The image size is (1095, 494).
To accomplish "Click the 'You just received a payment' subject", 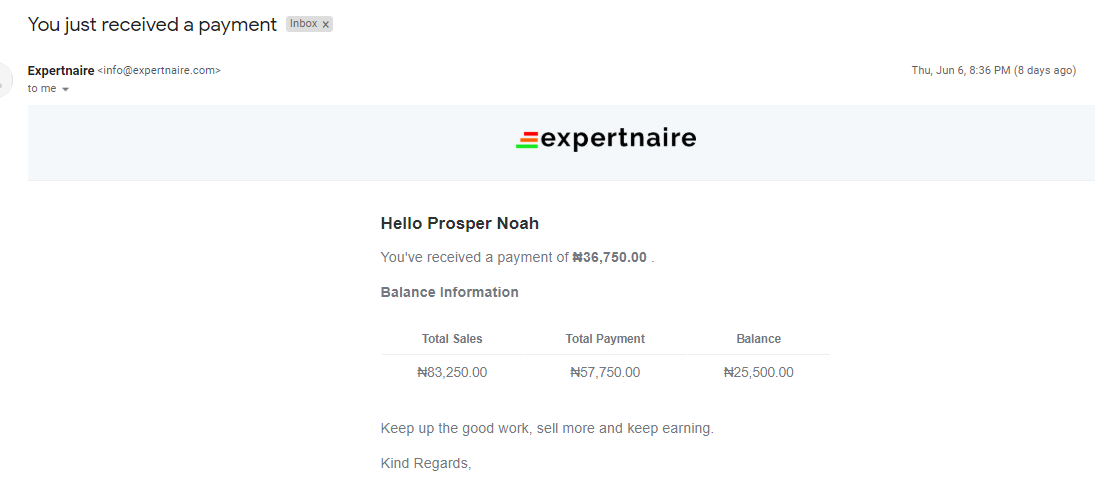I will click(x=152, y=24).
